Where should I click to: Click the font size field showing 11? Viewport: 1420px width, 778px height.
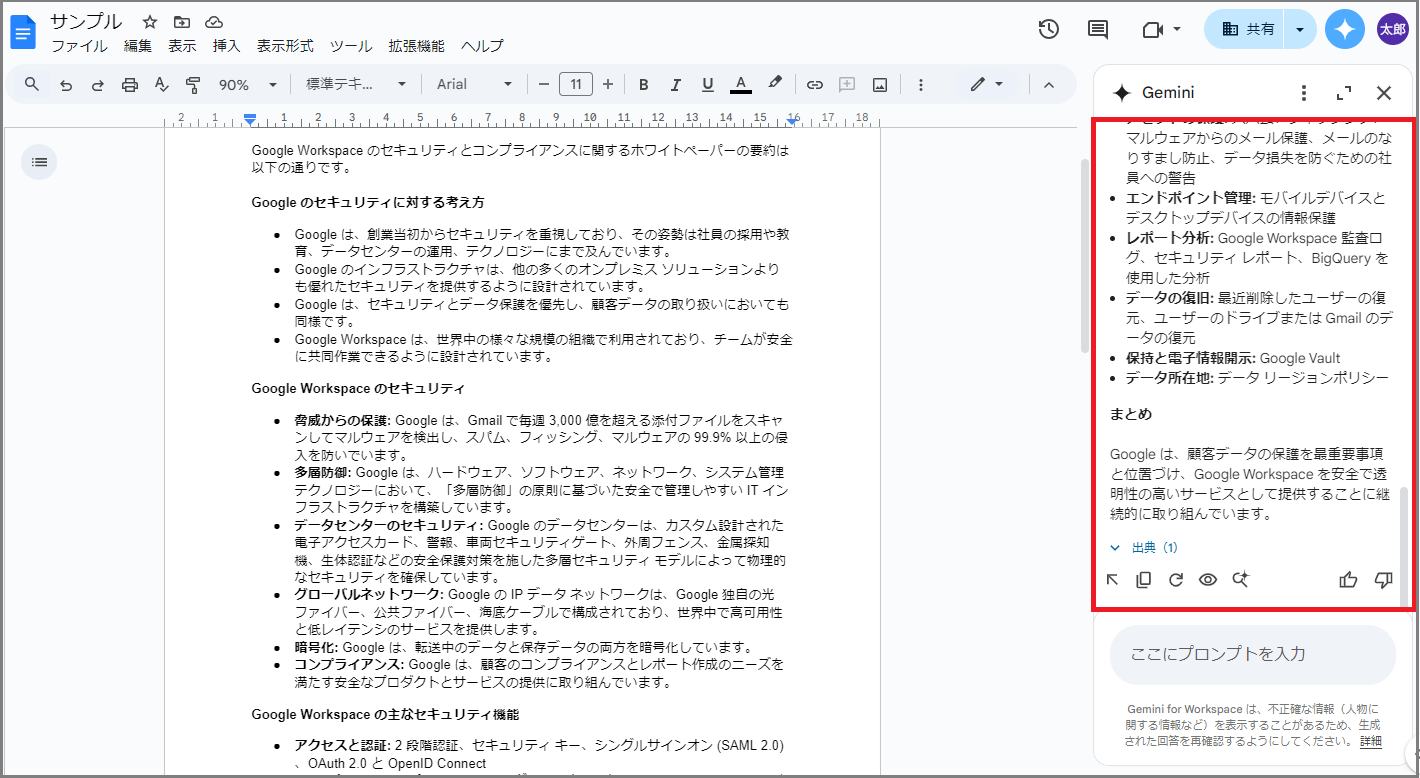(x=576, y=84)
